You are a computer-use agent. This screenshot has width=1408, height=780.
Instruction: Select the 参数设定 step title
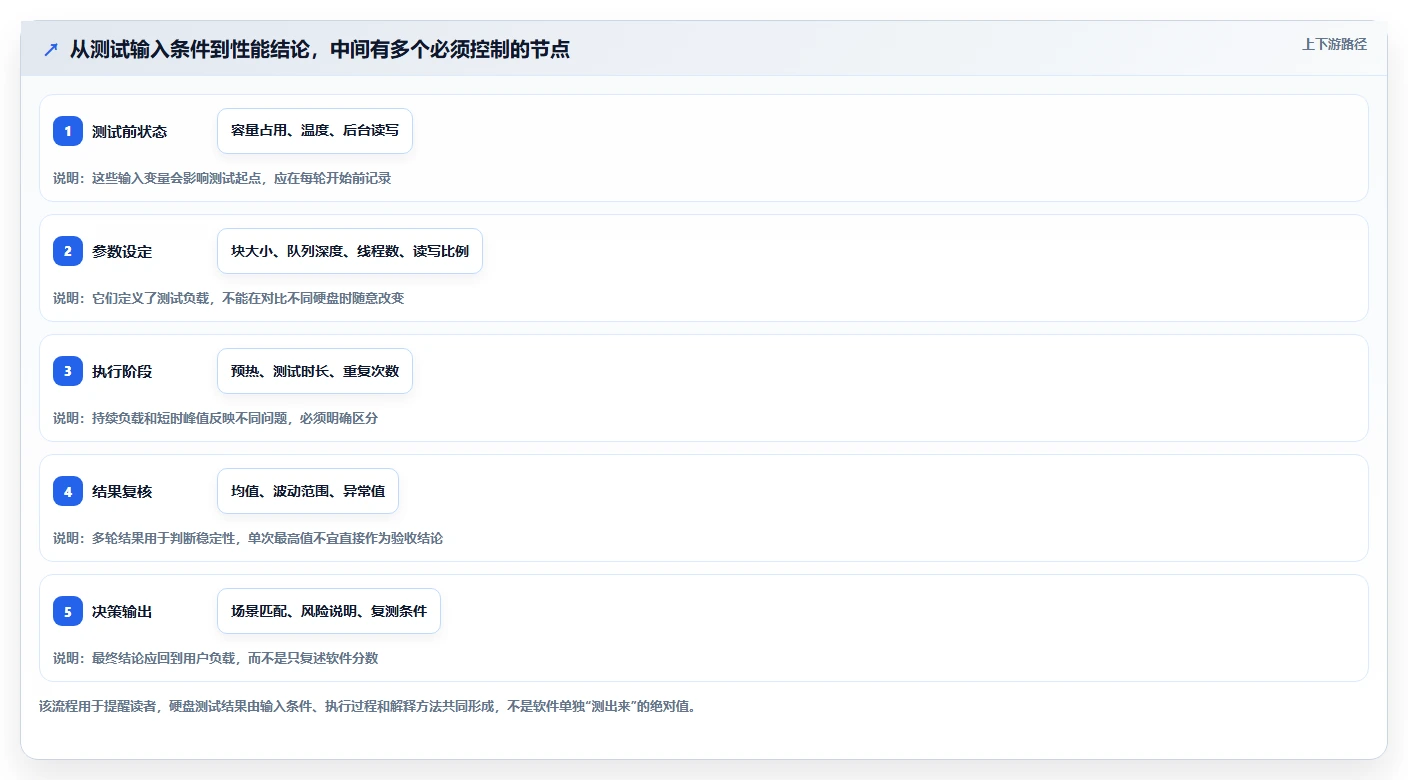tap(122, 252)
